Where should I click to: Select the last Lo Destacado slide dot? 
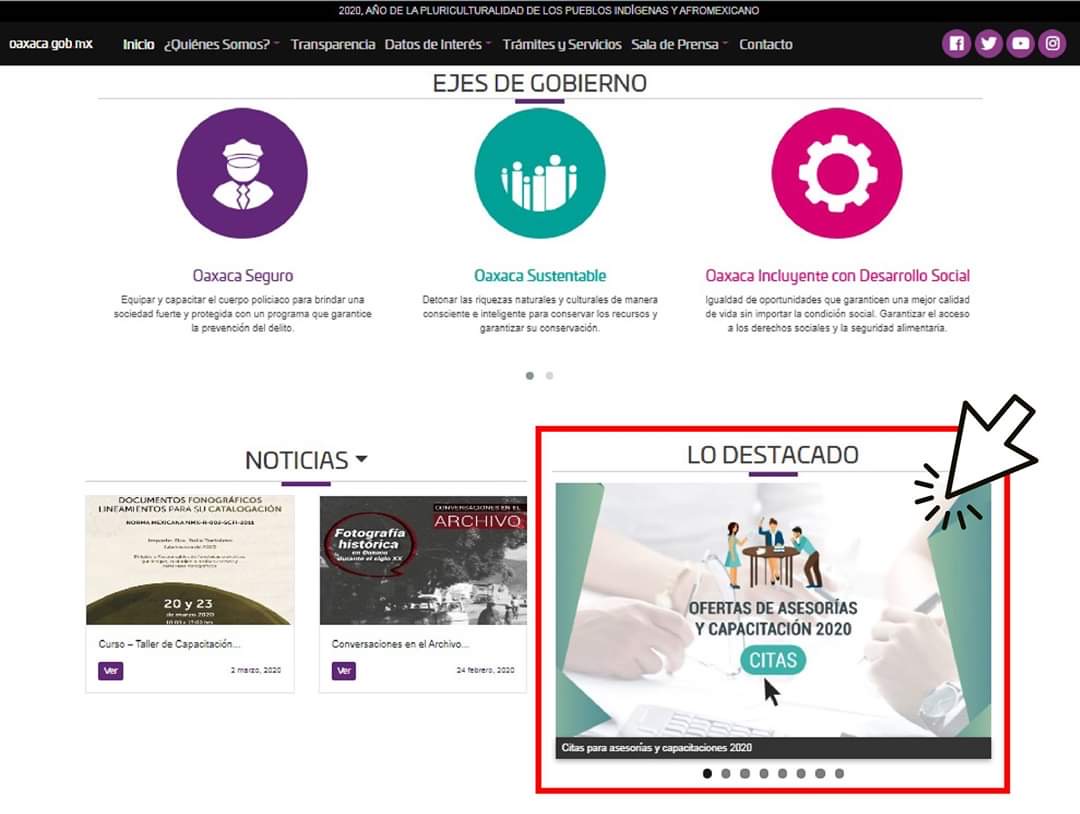(839, 773)
